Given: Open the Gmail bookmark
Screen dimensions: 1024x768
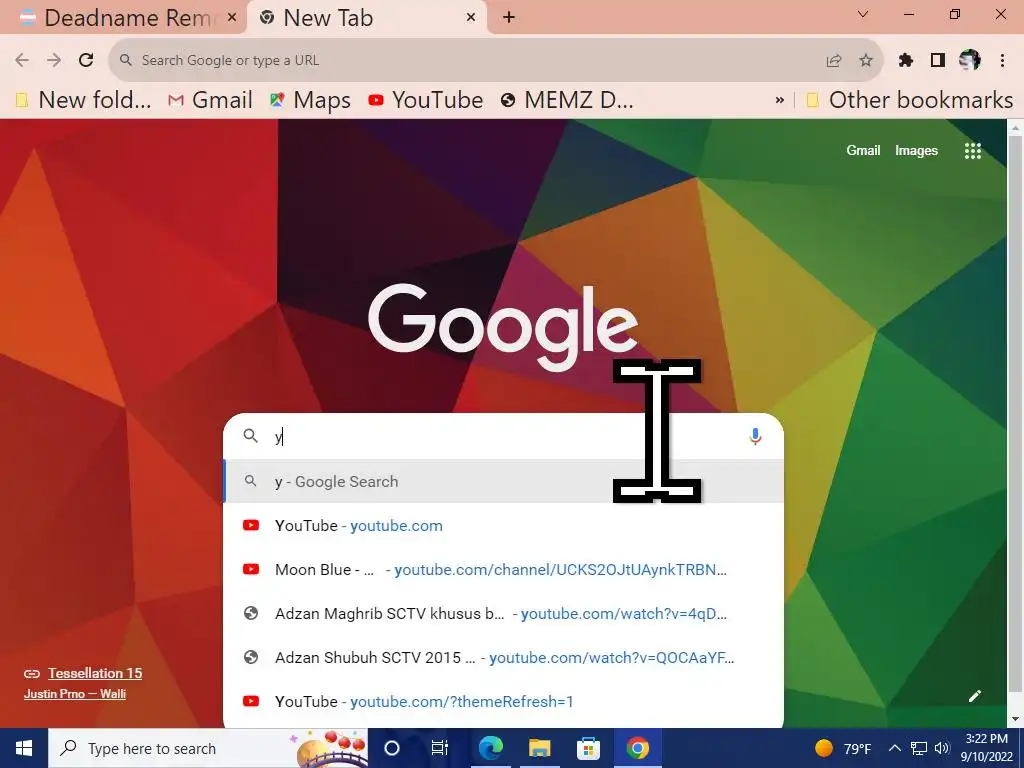Looking at the screenshot, I should pyautogui.click(x=210, y=100).
